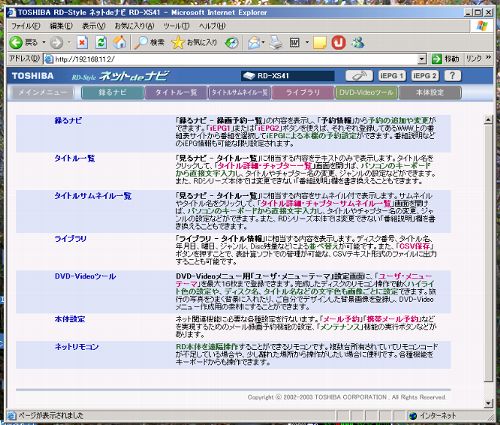Click the インターネット zone indicator in status bar
500x425 pixels.
point(433,416)
